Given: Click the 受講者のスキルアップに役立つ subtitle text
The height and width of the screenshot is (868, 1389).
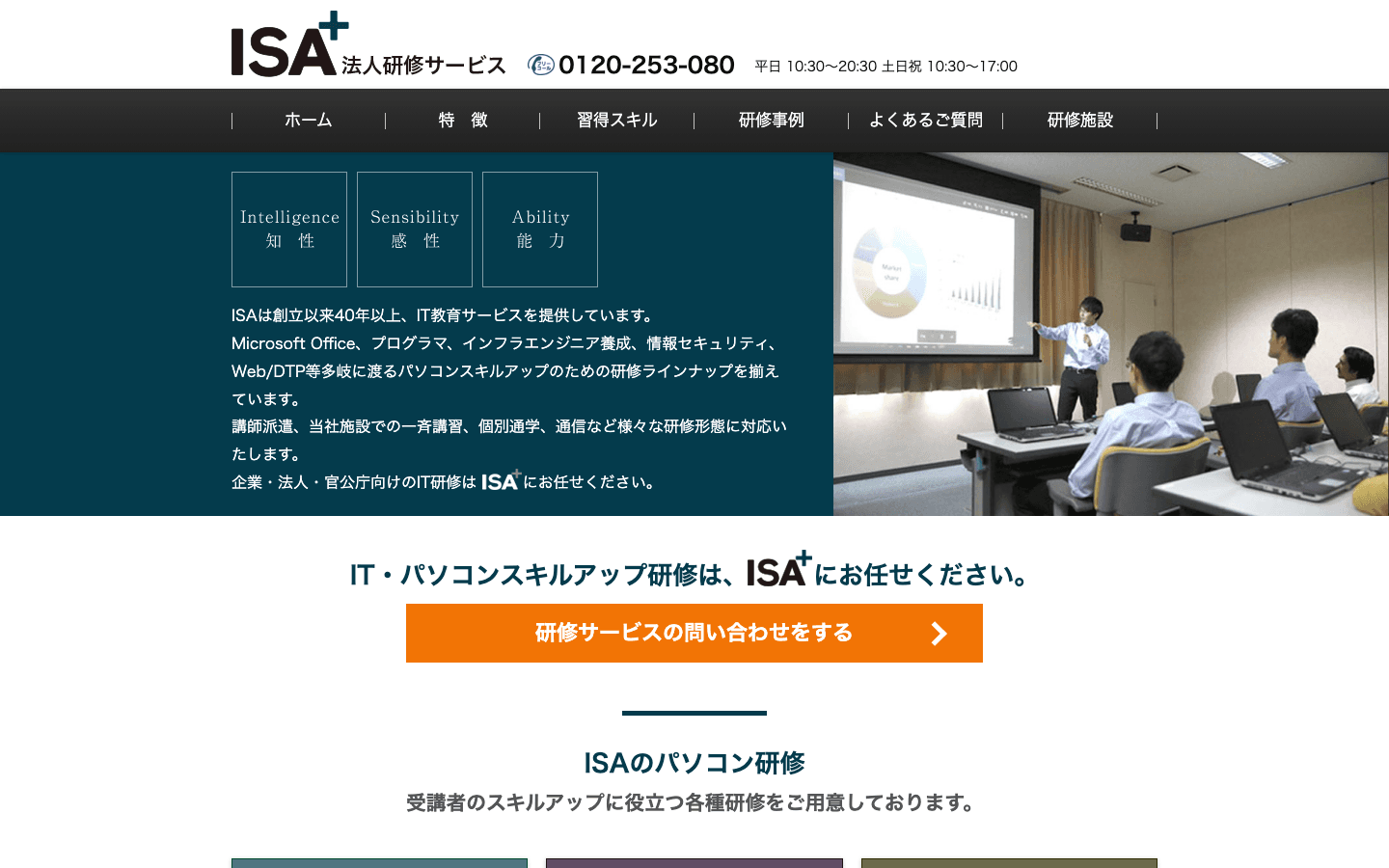Looking at the screenshot, I should [693, 802].
